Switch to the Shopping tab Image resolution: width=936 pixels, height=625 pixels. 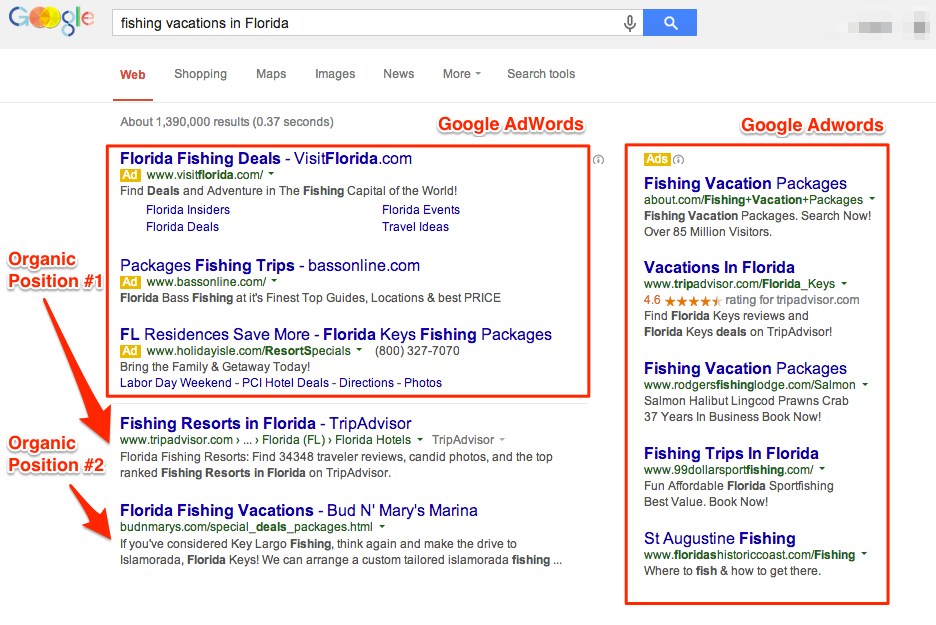[x=200, y=74]
